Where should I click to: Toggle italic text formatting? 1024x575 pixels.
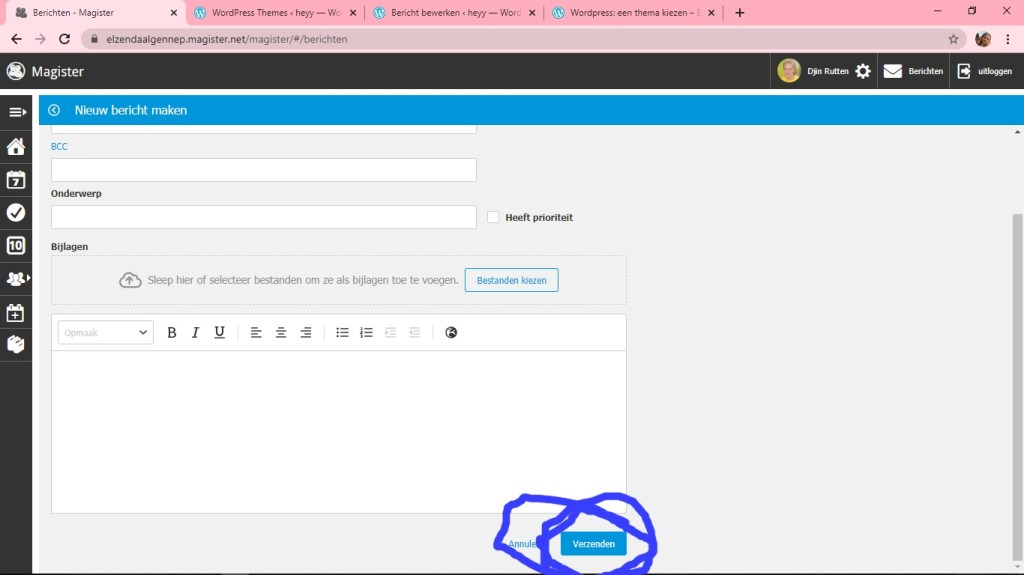(196, 333)
